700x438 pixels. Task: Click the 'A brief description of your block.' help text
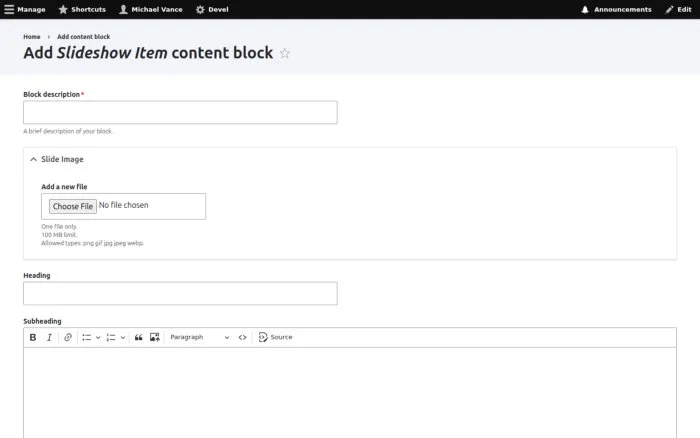(x=68, y=131)
